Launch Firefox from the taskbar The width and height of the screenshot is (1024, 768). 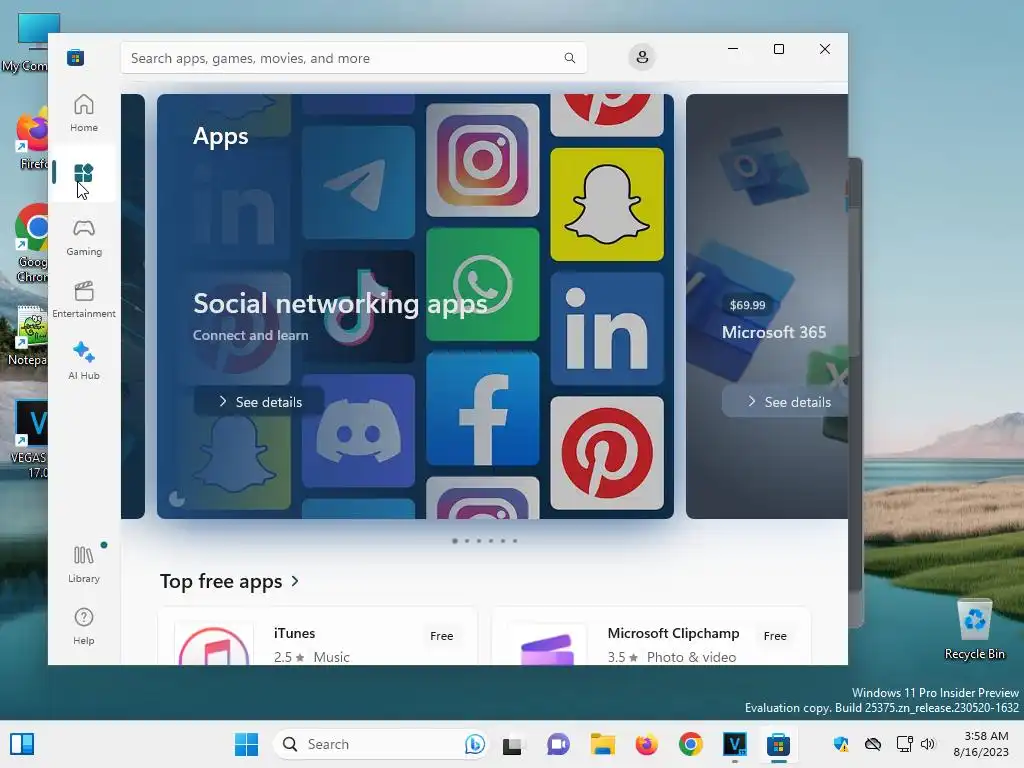point(647,744)
